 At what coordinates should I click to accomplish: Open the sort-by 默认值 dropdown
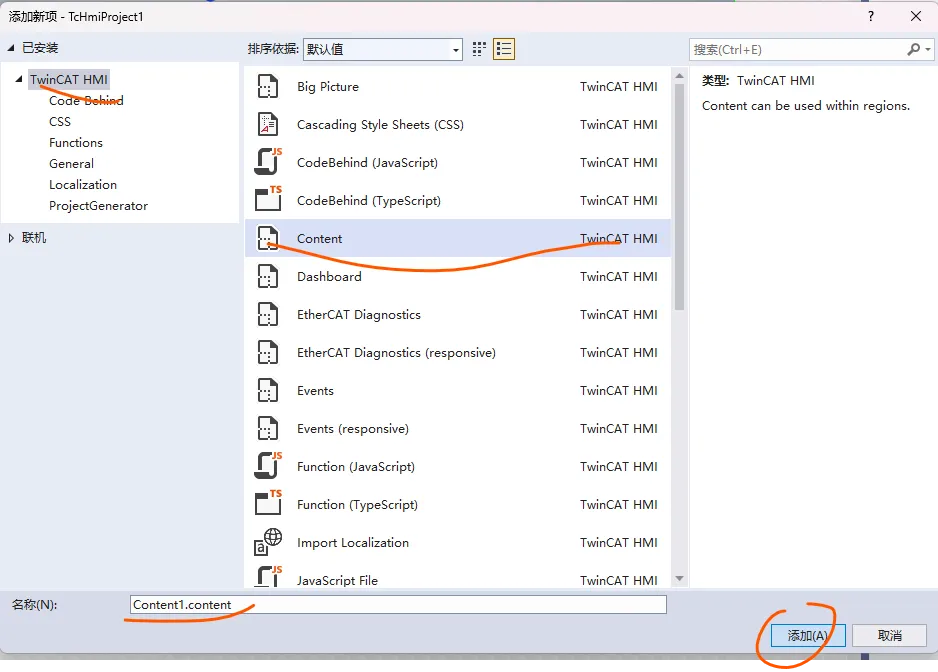[x=383, y=49]
